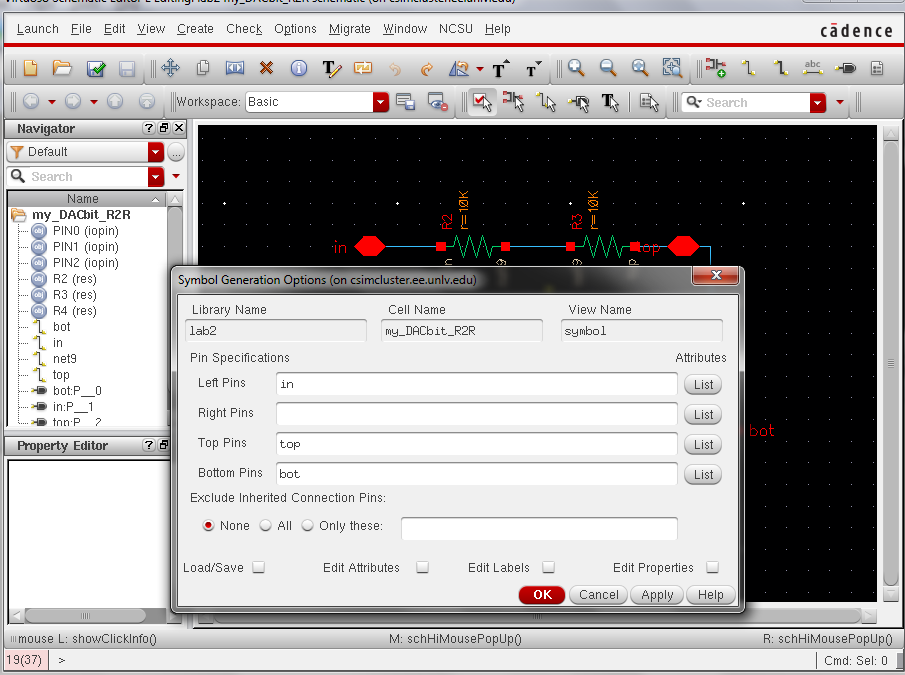Click List button for Left Pins
905x675 pixels.
[703, 384]
